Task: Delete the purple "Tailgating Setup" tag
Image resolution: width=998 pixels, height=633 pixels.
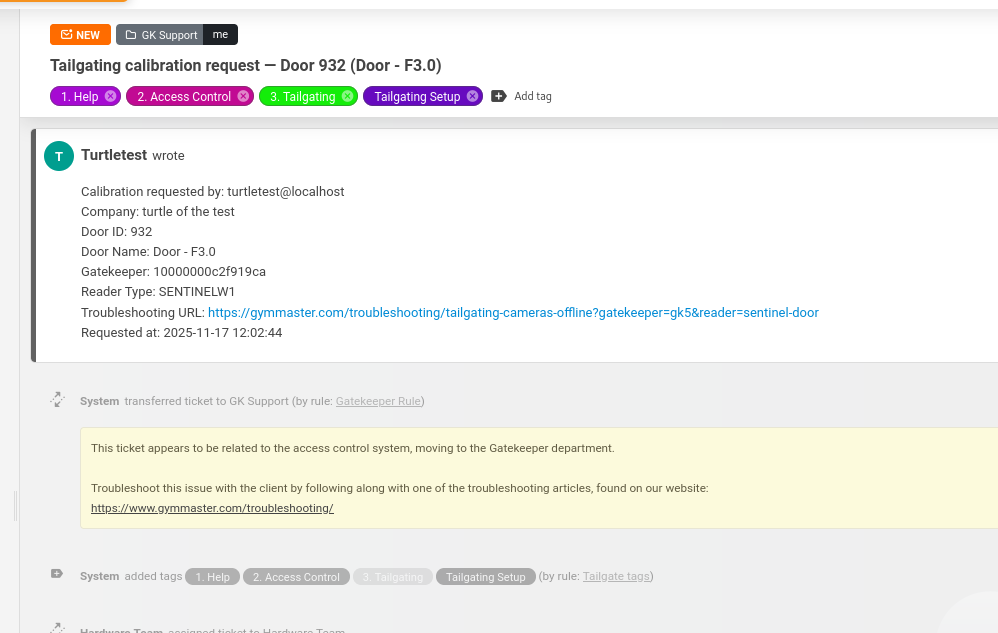Action: [x=472, y=97]
